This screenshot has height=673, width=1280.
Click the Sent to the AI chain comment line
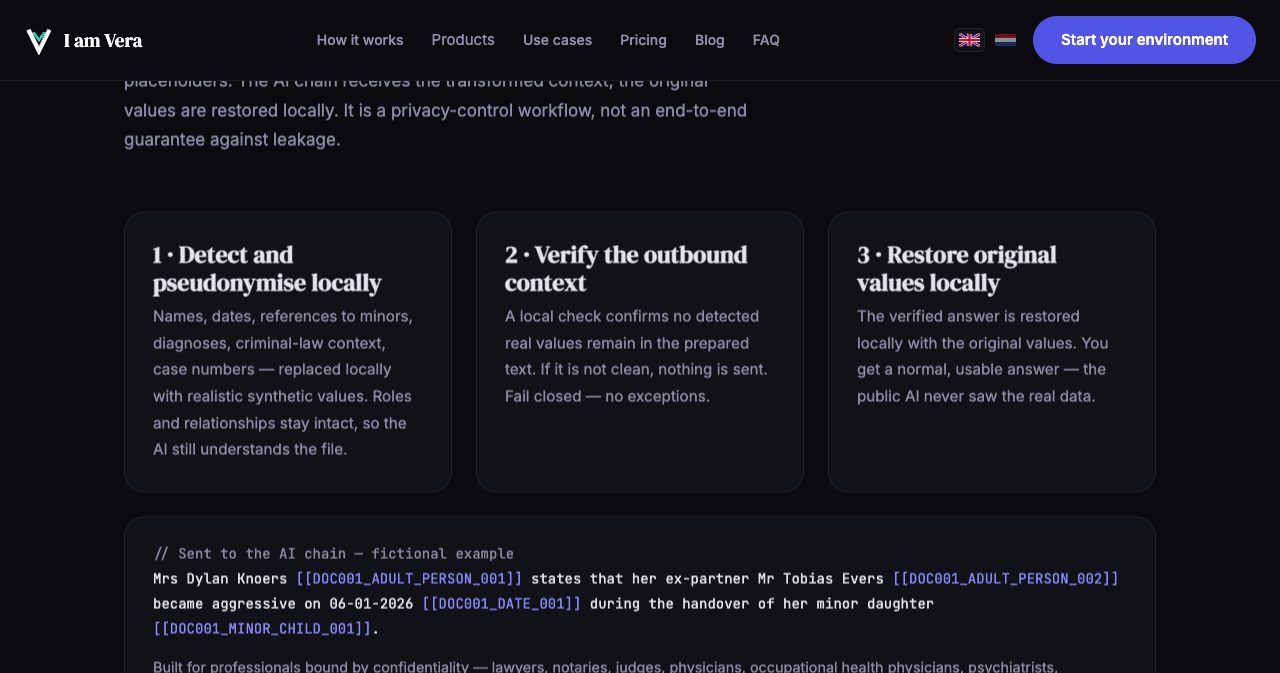[334, 554]
